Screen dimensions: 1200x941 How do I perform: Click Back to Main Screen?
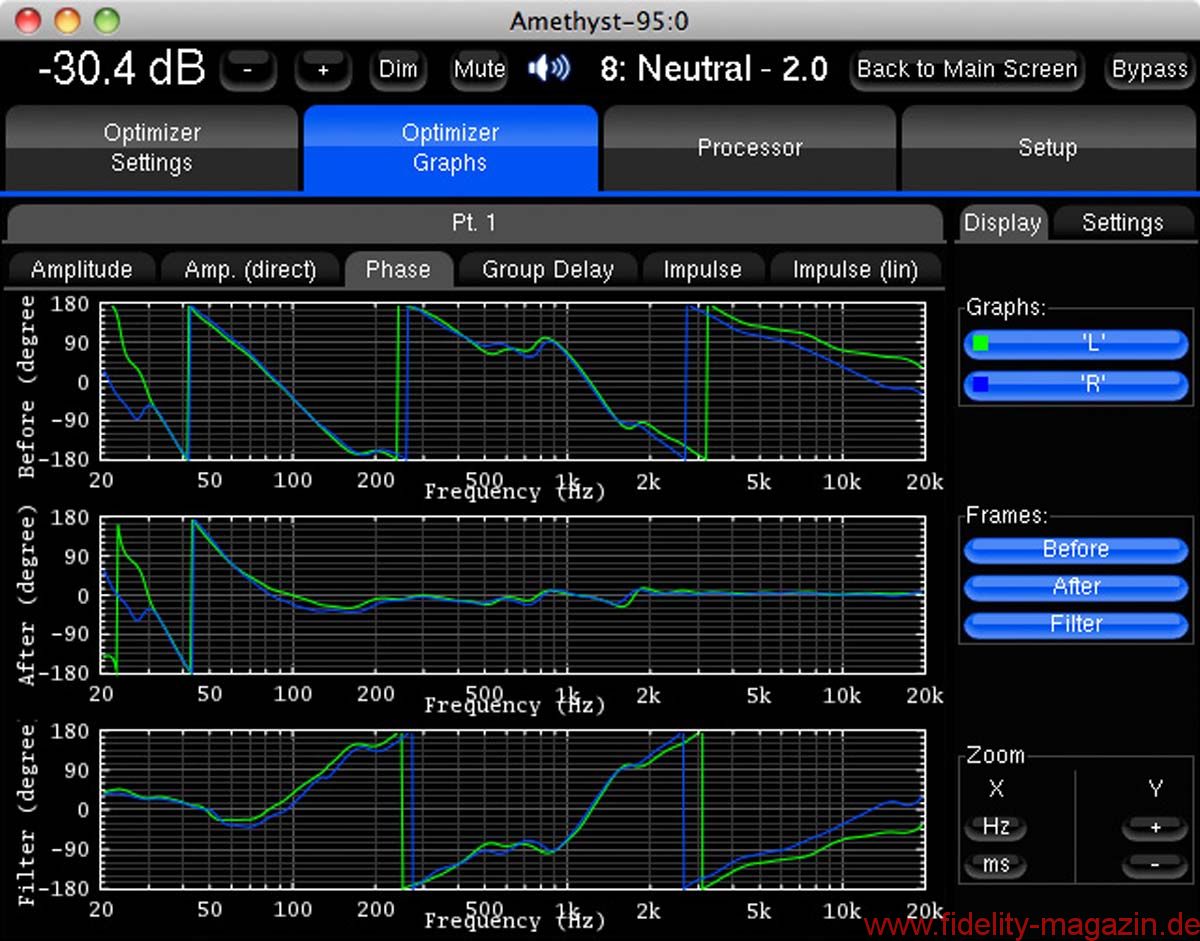click(x=967, y=70)
